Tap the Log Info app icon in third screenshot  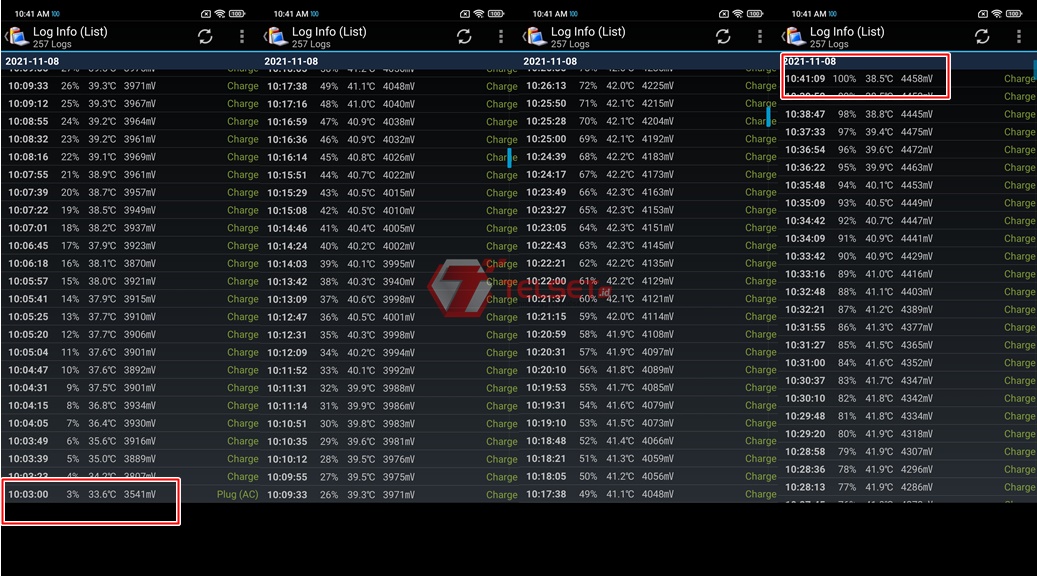[536, 37]
